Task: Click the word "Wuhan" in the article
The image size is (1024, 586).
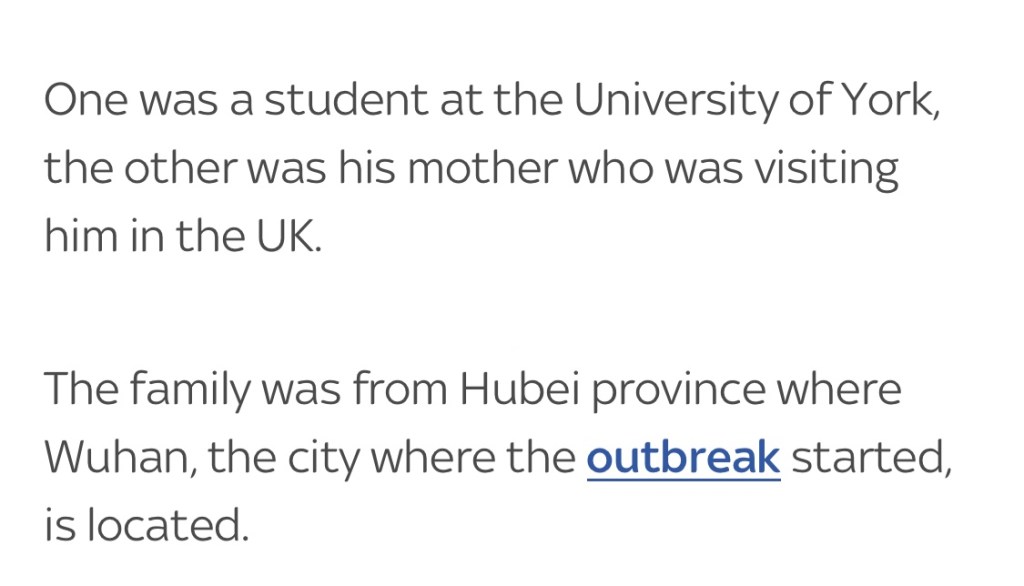Action: 110,458
